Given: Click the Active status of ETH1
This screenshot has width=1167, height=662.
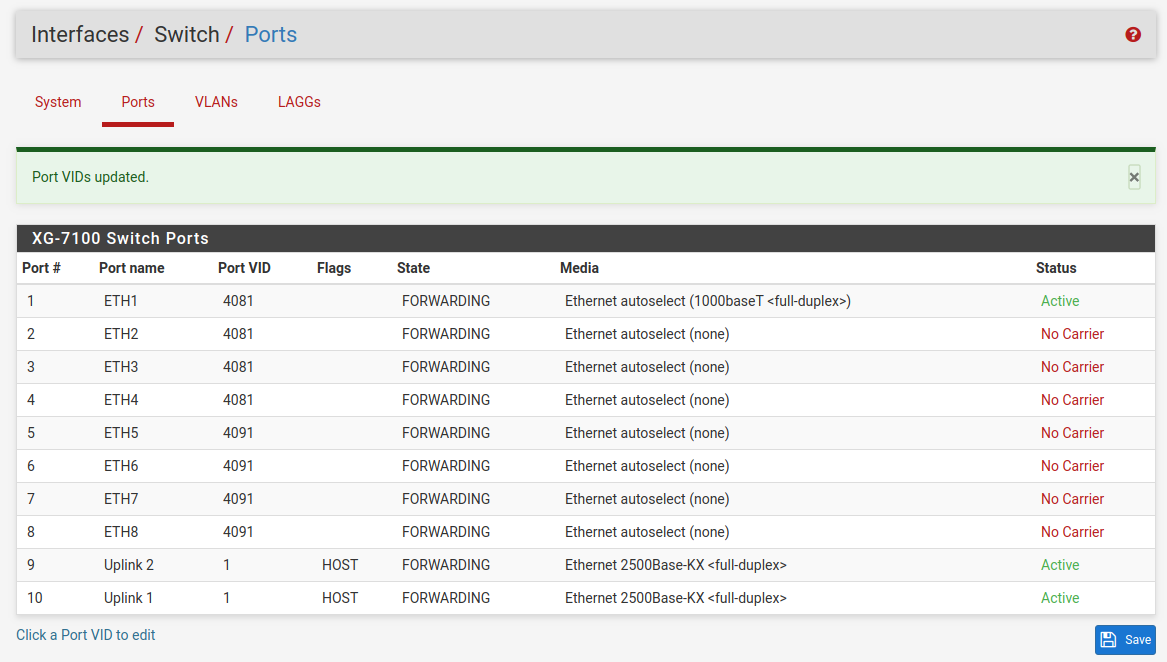Looking at the screenshot, I should pyautogui.click(x=1060, y=301).
